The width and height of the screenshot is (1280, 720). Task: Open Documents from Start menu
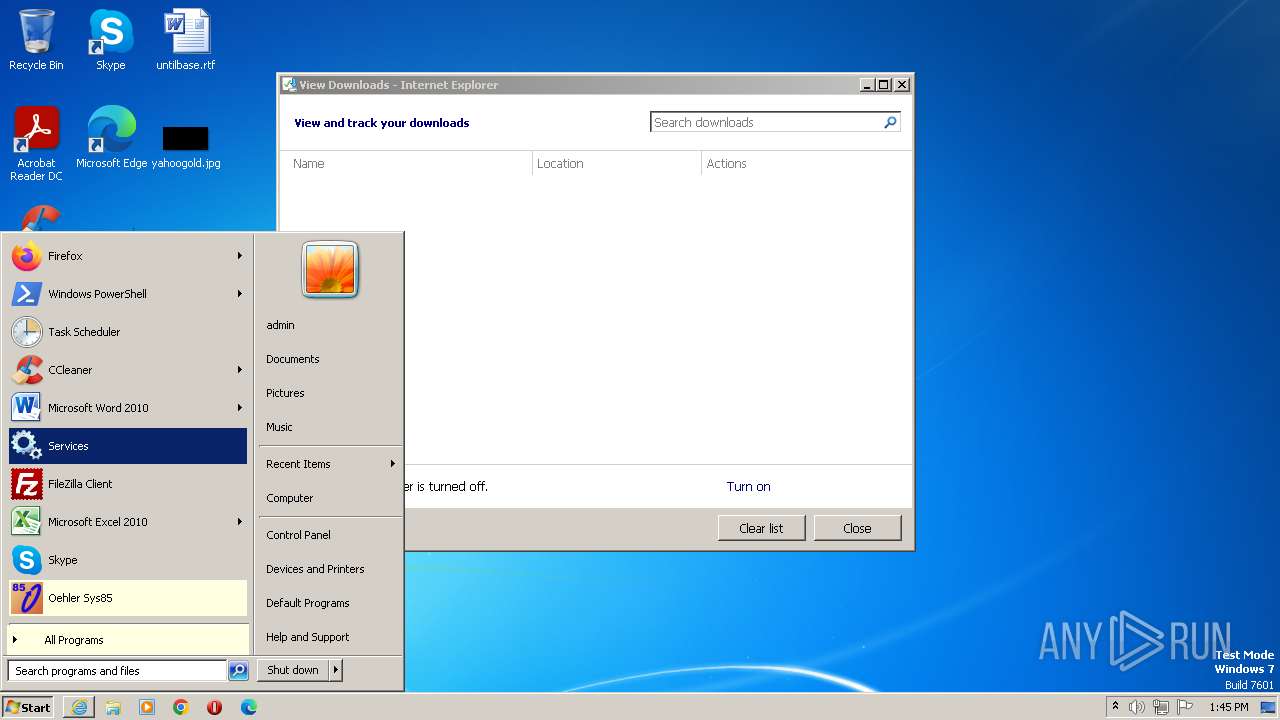293,359
